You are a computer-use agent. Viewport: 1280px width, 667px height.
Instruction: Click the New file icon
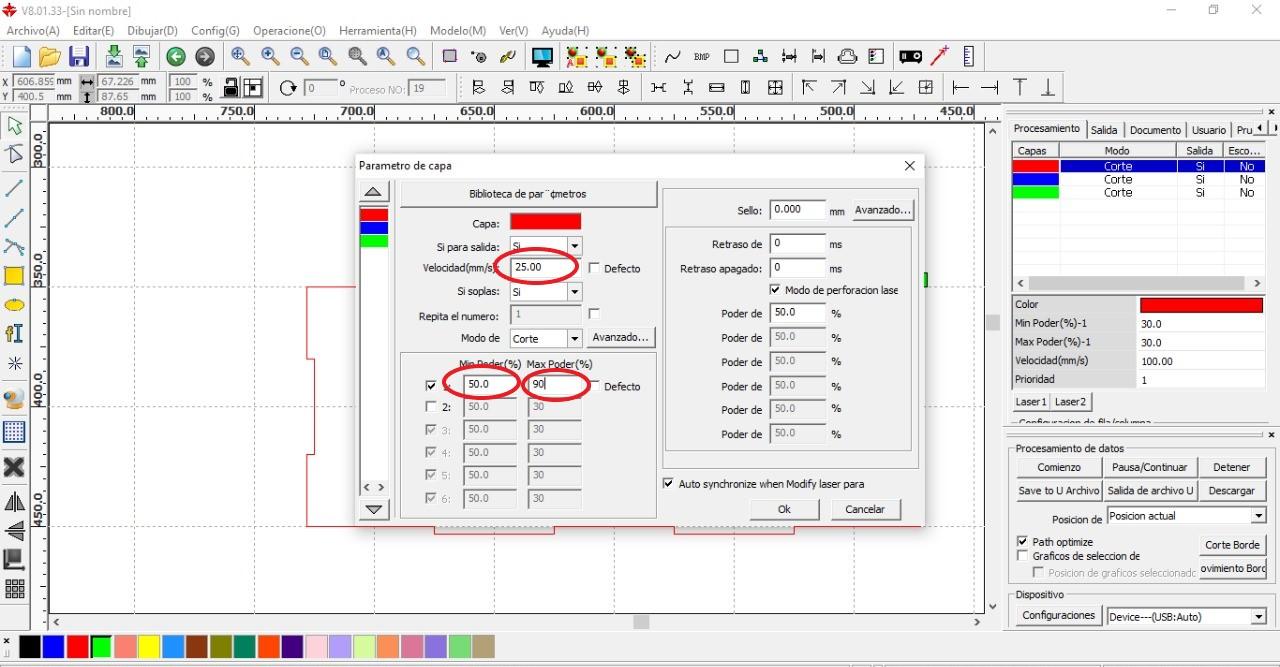[x=21, y=57]
